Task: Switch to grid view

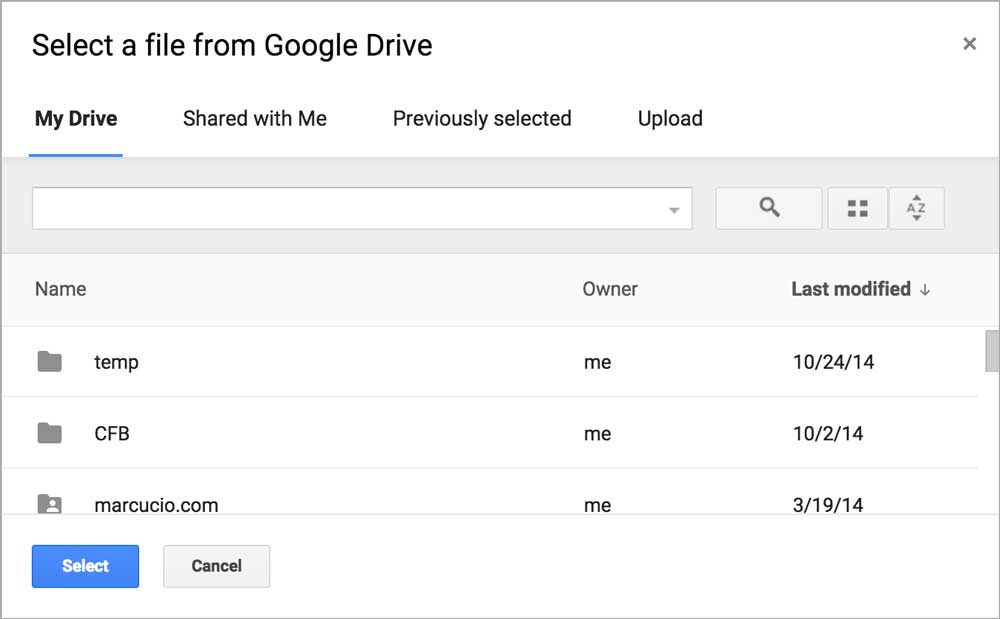Action: click(857, 208)
